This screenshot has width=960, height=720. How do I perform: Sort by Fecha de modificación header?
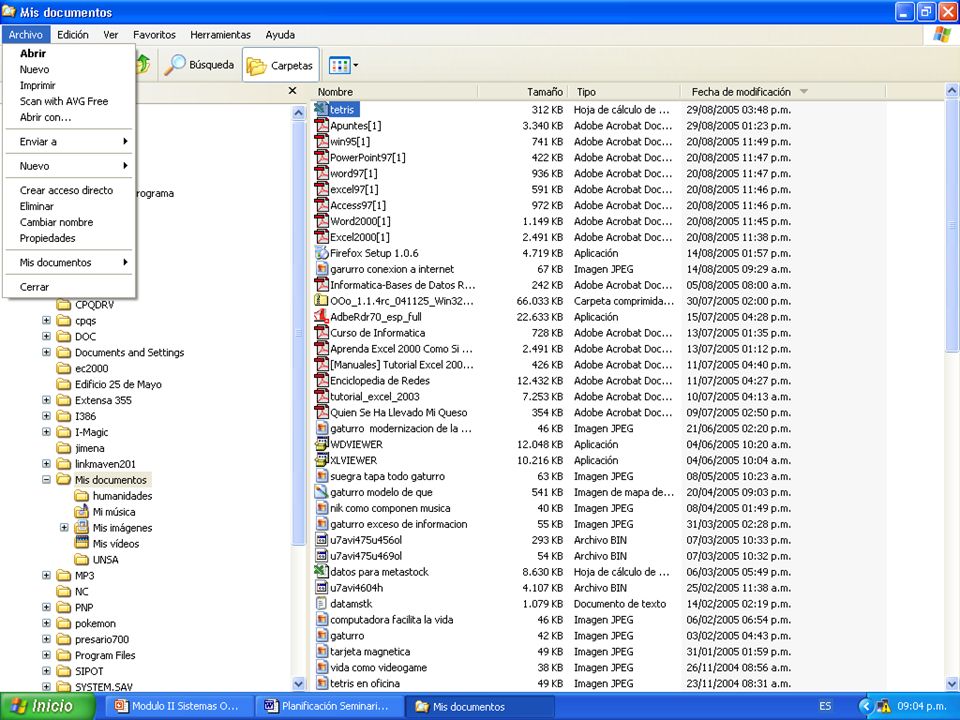point(783,92)
